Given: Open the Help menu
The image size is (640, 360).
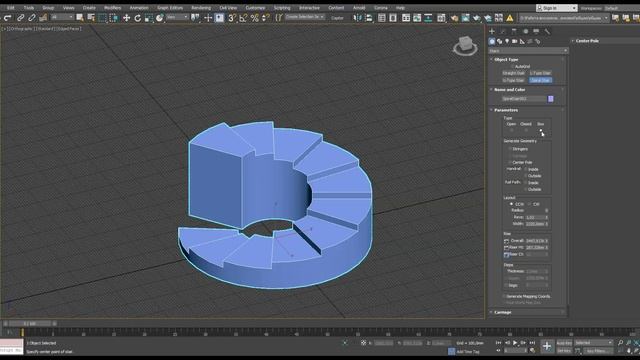Looking at the screenshot, I should (x=400, y=8).
